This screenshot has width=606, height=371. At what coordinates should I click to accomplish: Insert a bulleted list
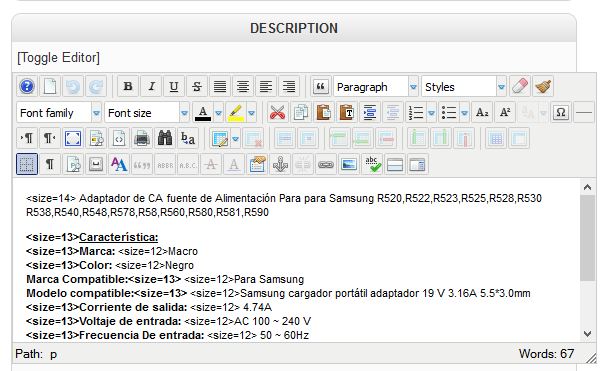click(x=449, y=113)
